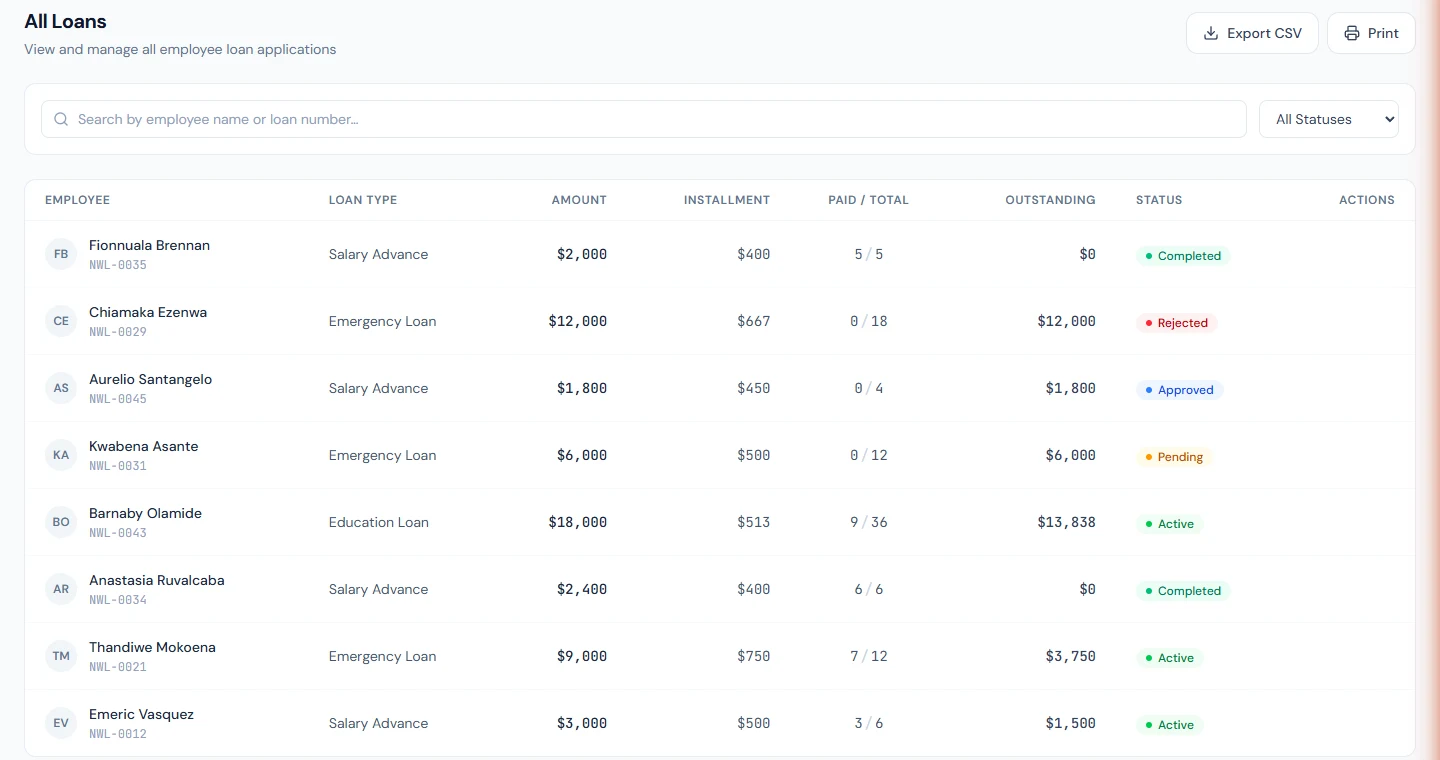The width and height of the screenshot is (1440, 760).
Task: Click the Print button
Action: click(x=1371, y=33)
